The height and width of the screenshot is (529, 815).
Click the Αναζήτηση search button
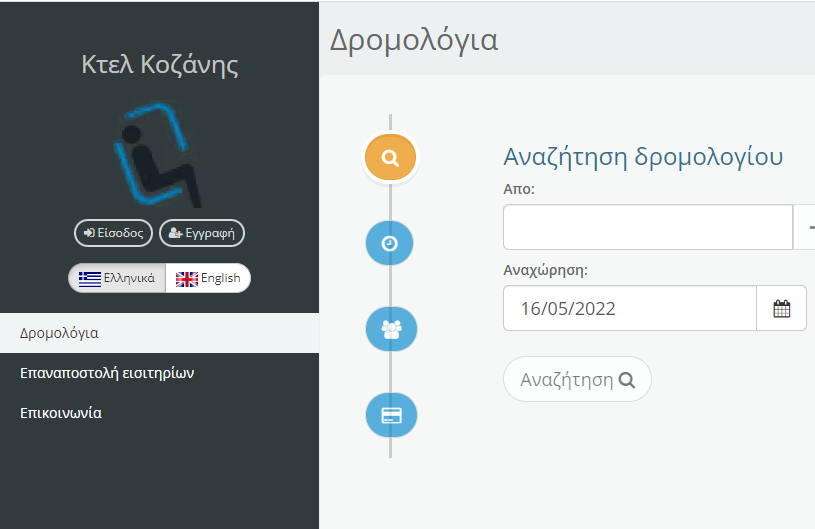click(577, 379)
